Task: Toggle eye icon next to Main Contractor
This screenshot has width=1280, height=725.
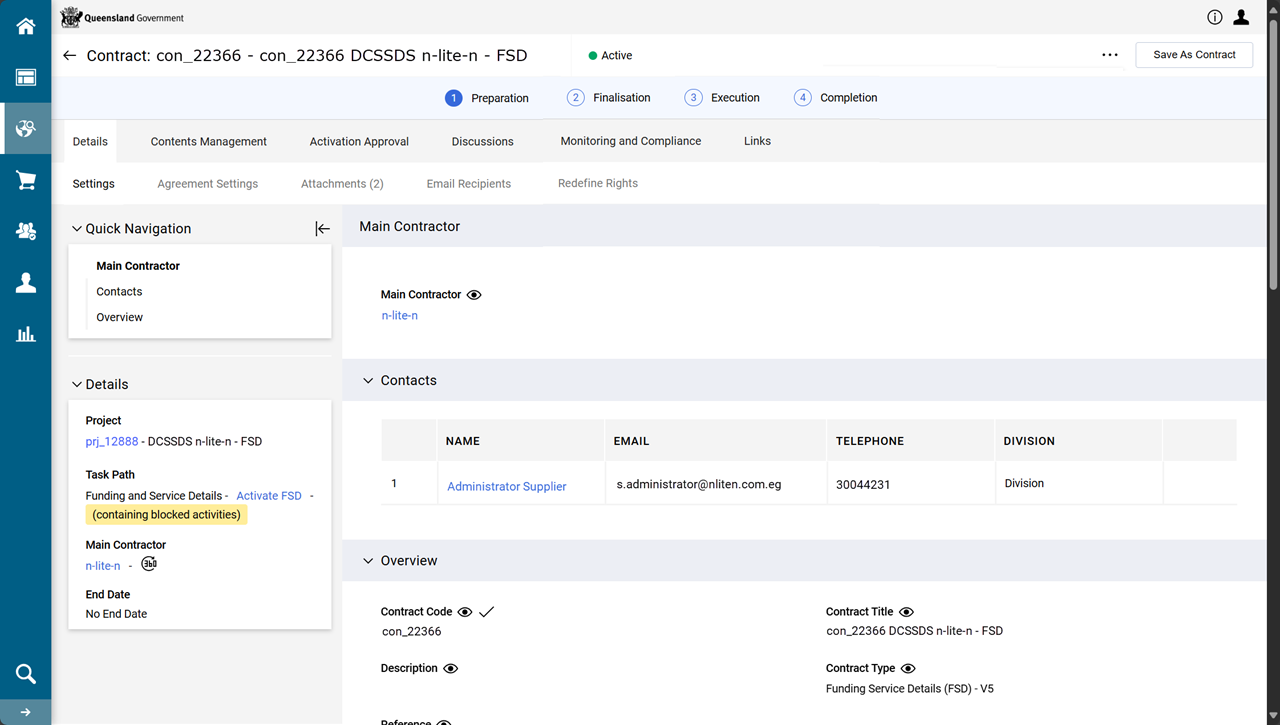Action: coord(474,295)
